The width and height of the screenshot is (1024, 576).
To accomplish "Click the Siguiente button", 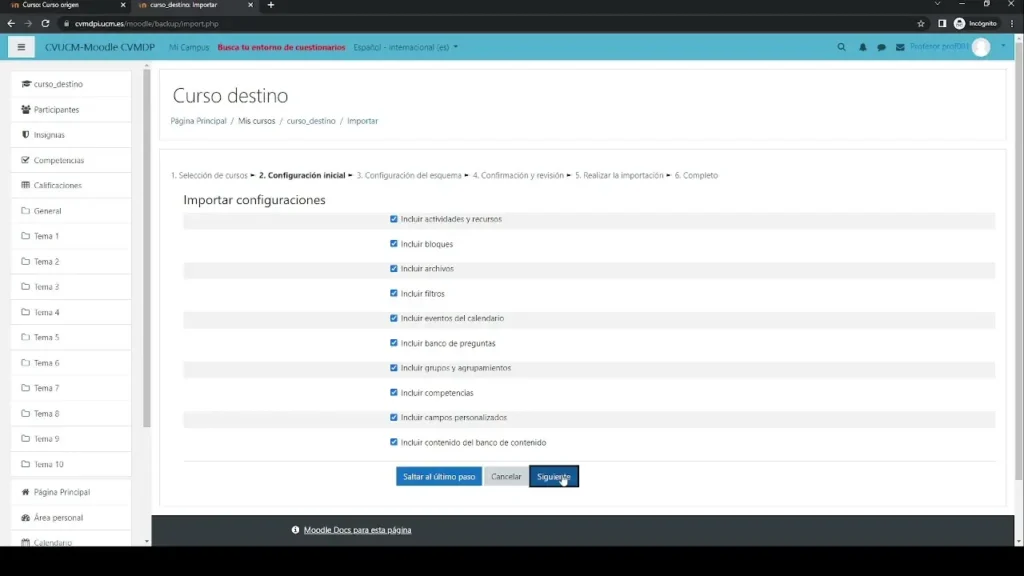I will [x=553, y=477].
